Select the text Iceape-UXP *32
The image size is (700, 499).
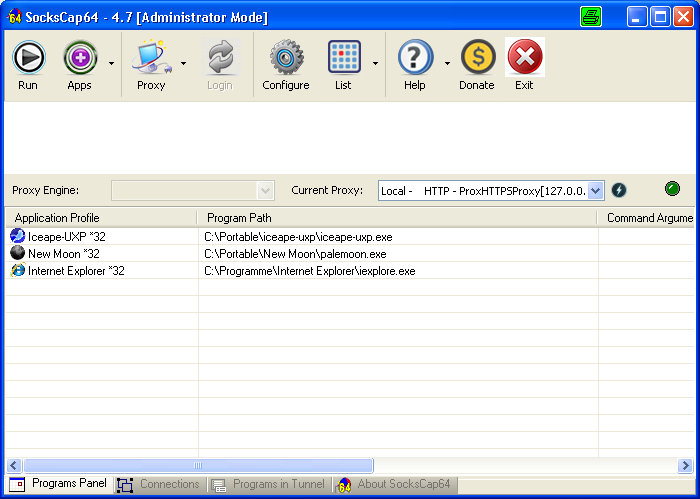[x=67, y=237]
